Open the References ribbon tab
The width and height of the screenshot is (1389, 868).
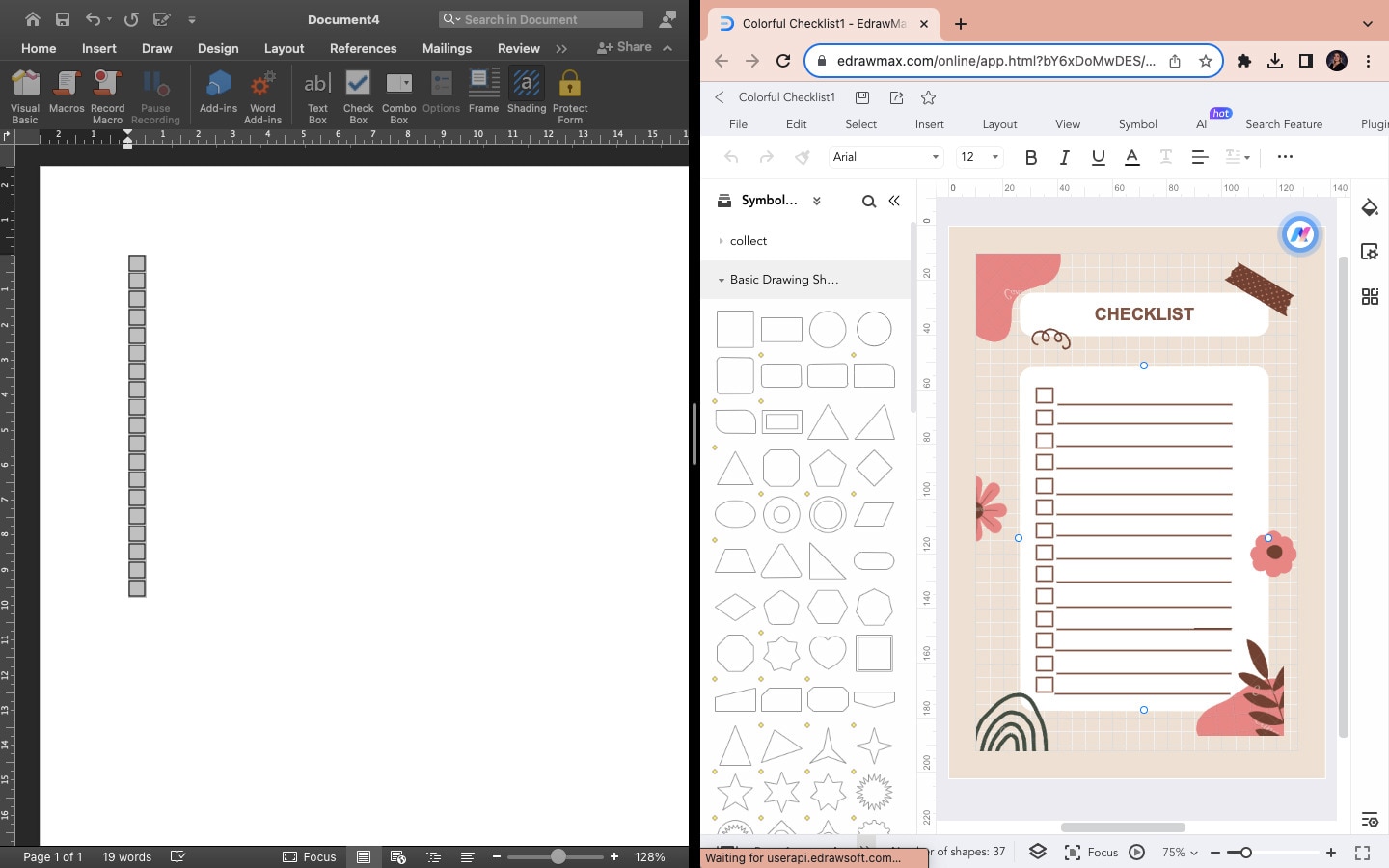point(363,48)
